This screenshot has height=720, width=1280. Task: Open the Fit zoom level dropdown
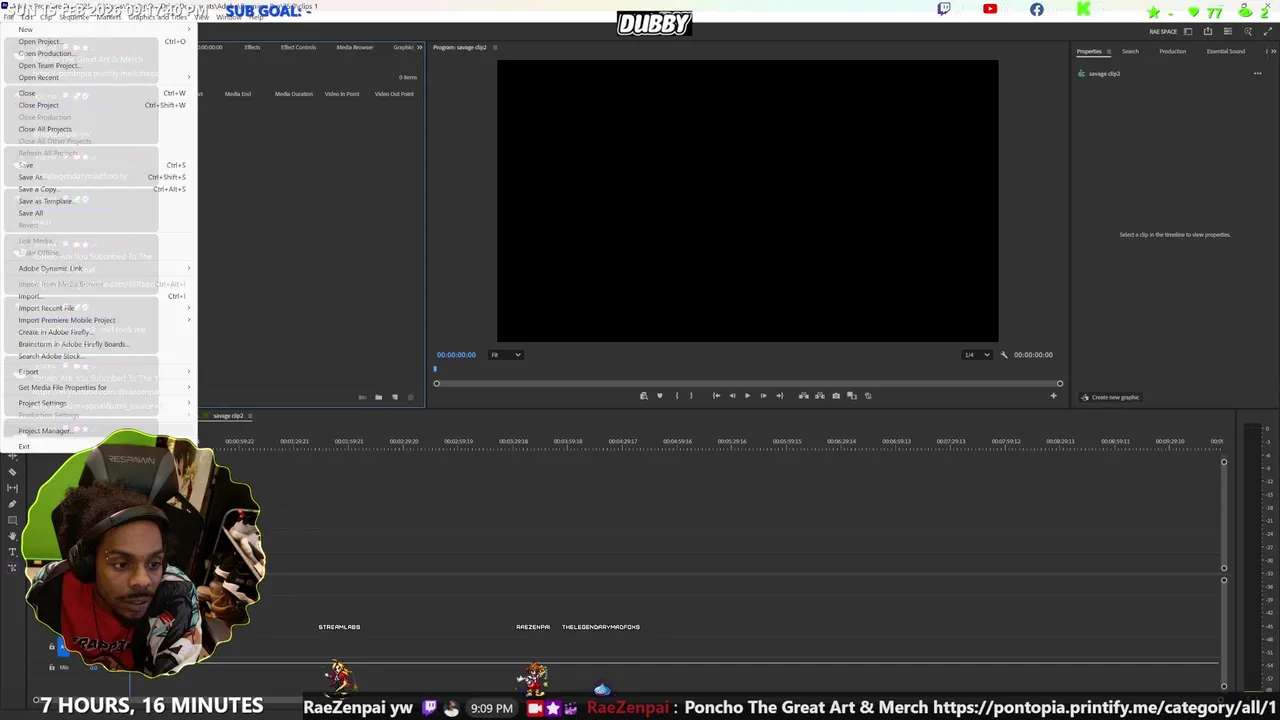coord(506,355)
